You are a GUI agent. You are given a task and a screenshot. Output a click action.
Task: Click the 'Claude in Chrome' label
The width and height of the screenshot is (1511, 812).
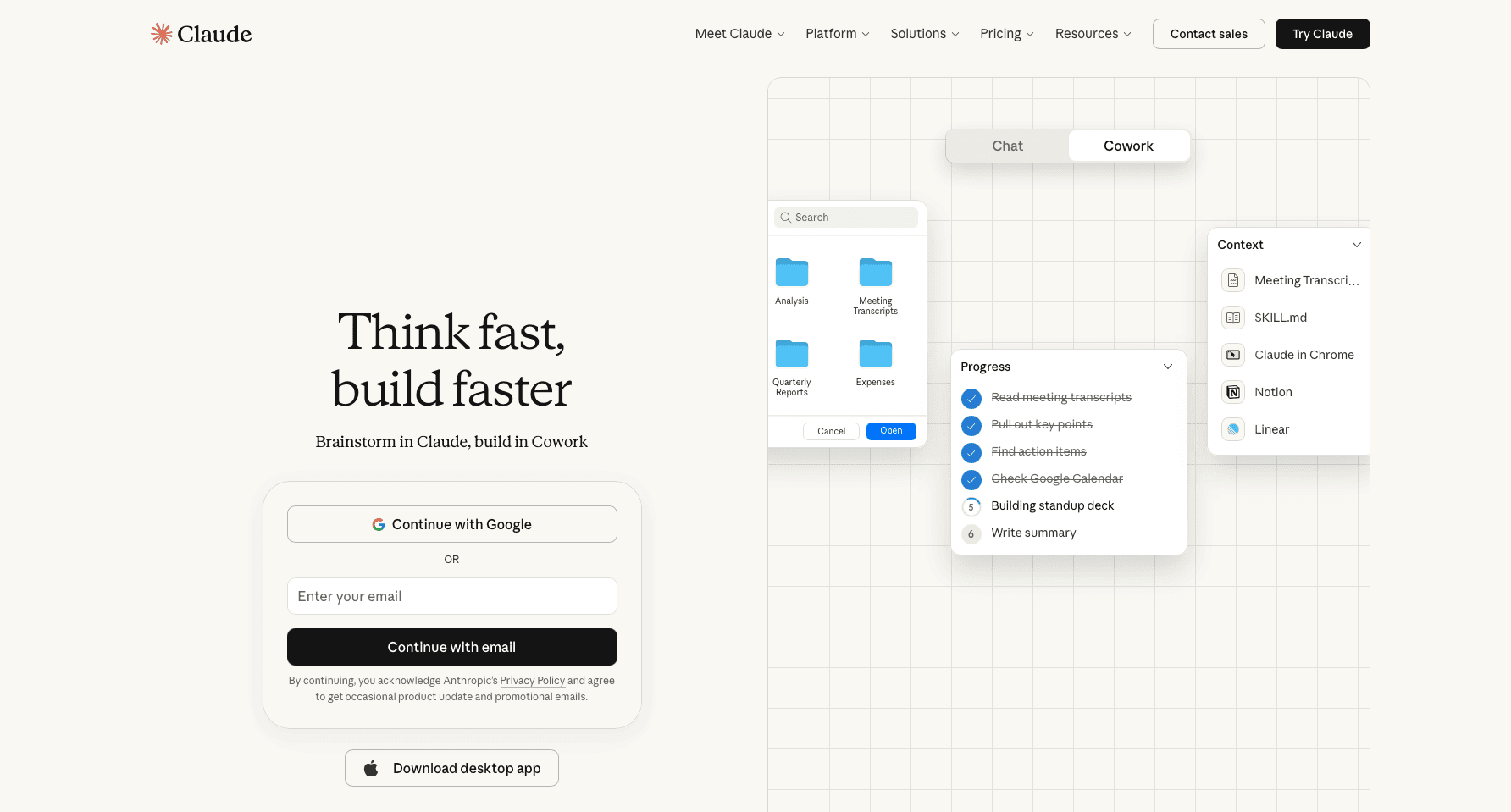click(1304, 355)
